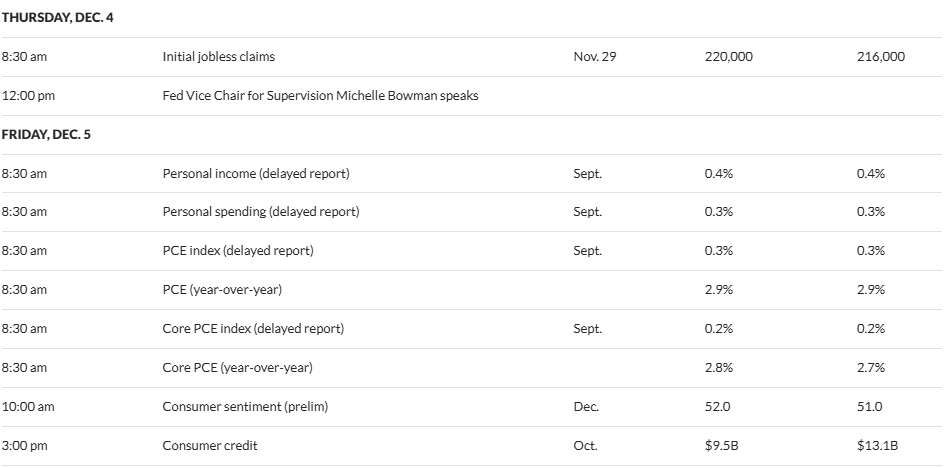The width and height of the screenshot is (948, 468).
Task: Select Core PCE index (delayed report)
Action: tap(252, 329)
